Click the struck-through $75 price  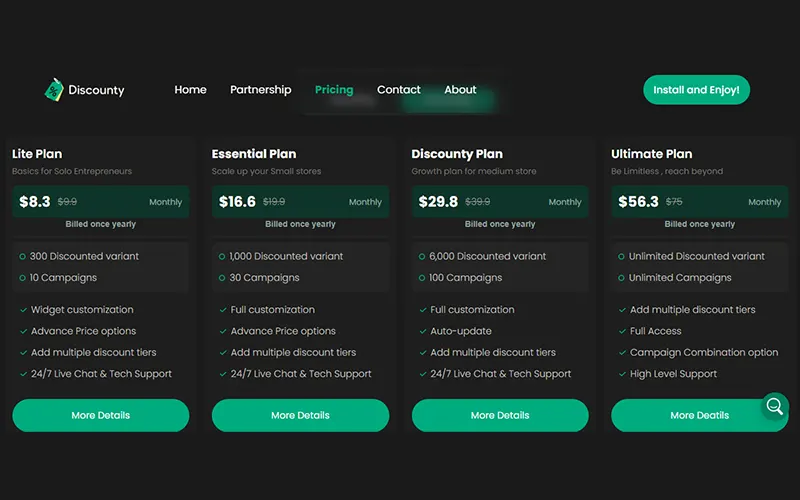click(x=673, y=202)
